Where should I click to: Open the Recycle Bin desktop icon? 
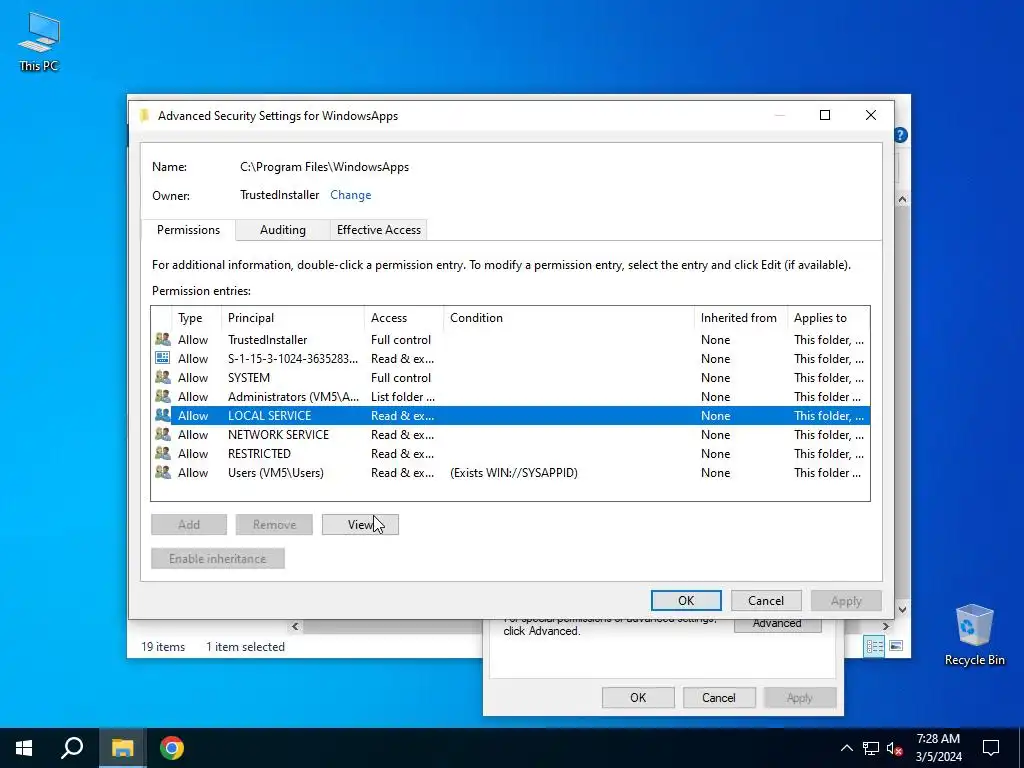(x=974, y=635)
